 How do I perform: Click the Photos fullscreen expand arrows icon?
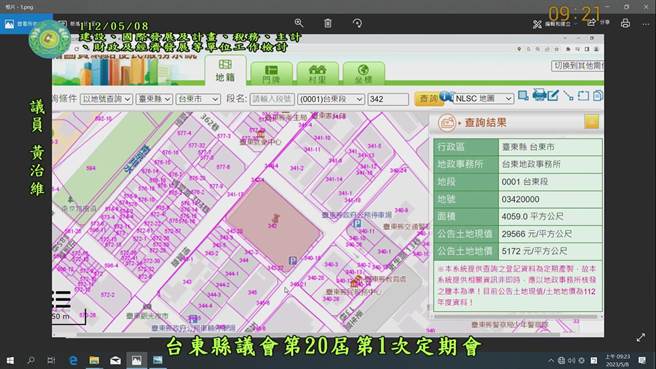coord(641,338)
